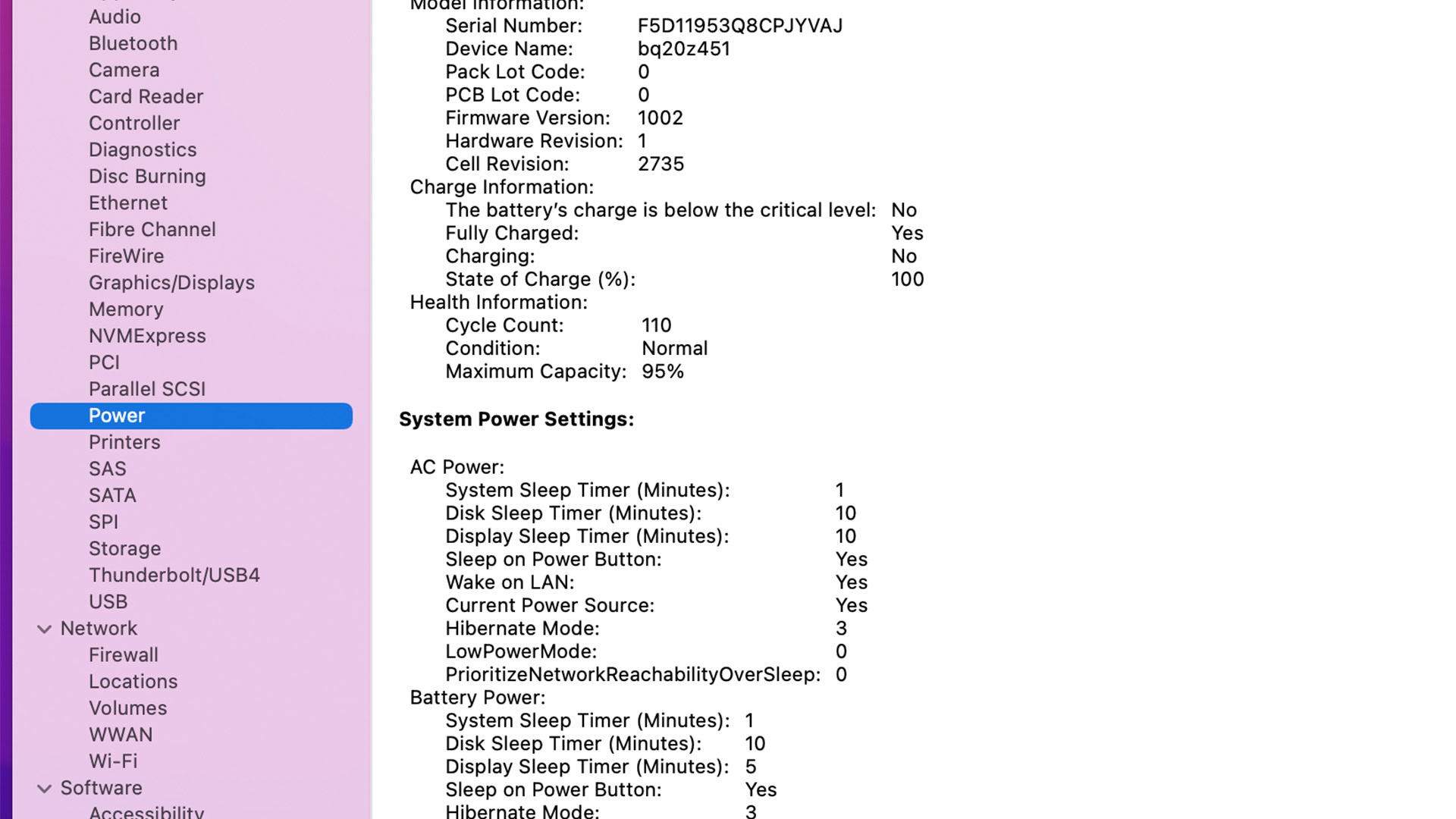This screenshot has height=819, width=1456.
Task: Collapse the Network tree item
Action: [x=43, y=628]
